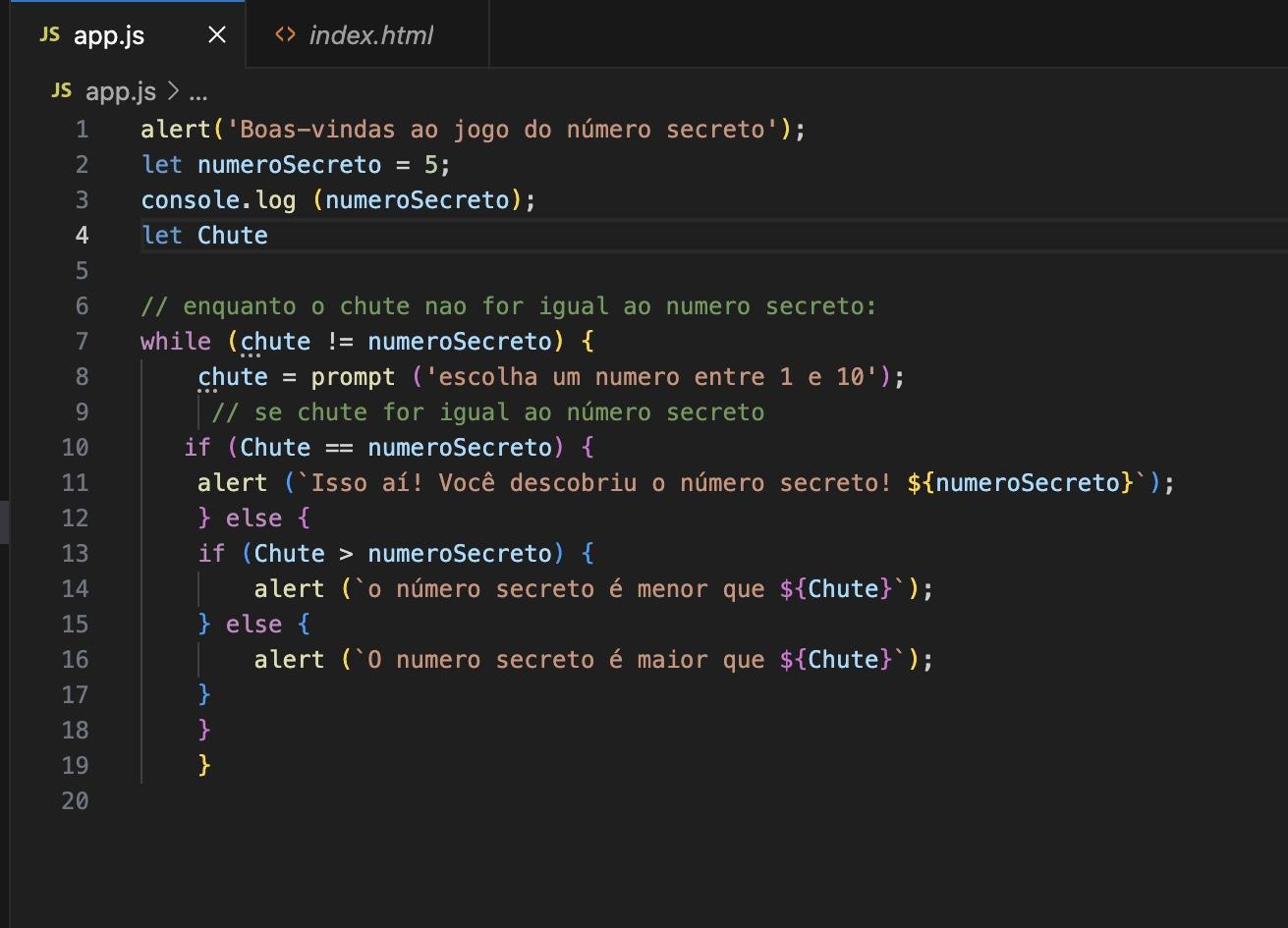The width and height of the screenshot is (1288, 928).
Task: Close the app.js tab
Action: point(217,35)
